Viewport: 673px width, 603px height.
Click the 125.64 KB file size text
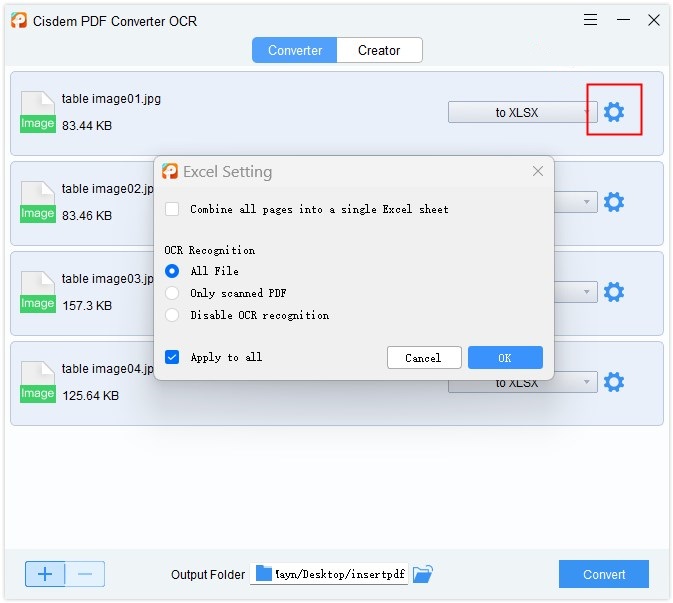click(90, 396)
